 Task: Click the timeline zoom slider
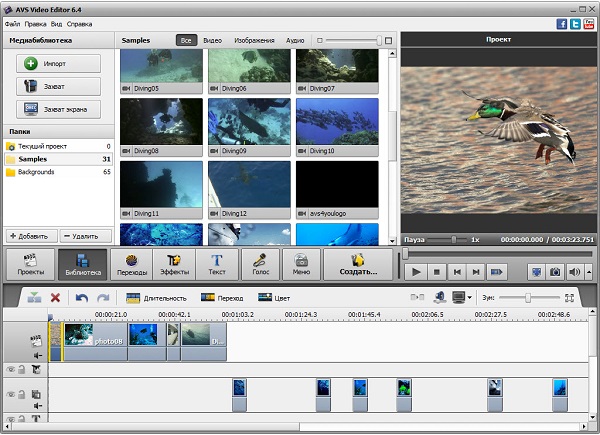click(x=527, y=297)
